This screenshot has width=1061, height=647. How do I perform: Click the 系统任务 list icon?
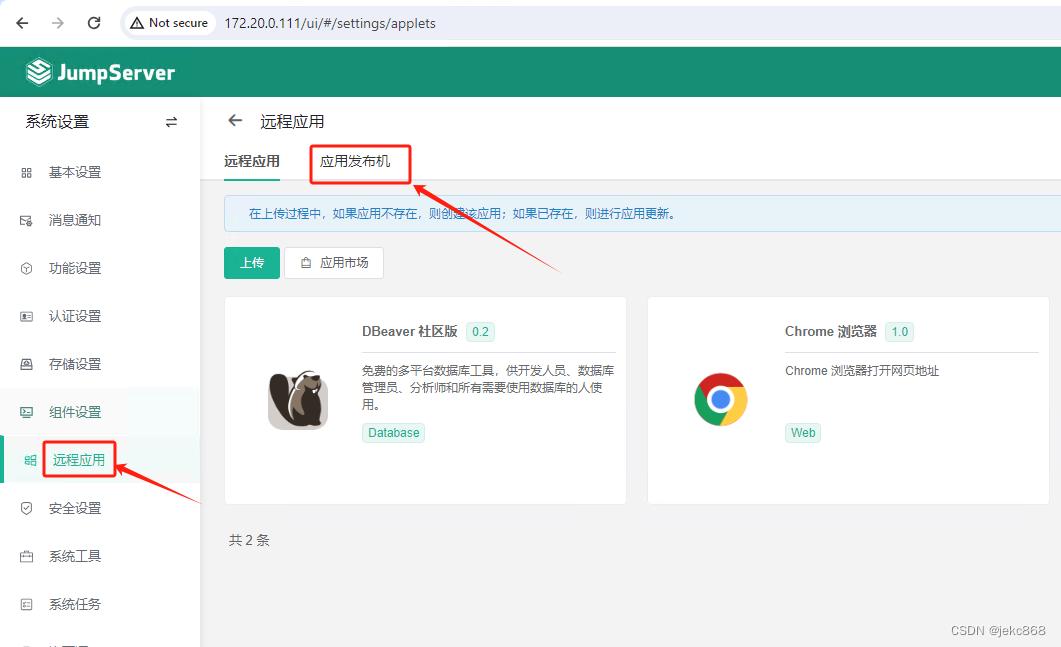26,604
